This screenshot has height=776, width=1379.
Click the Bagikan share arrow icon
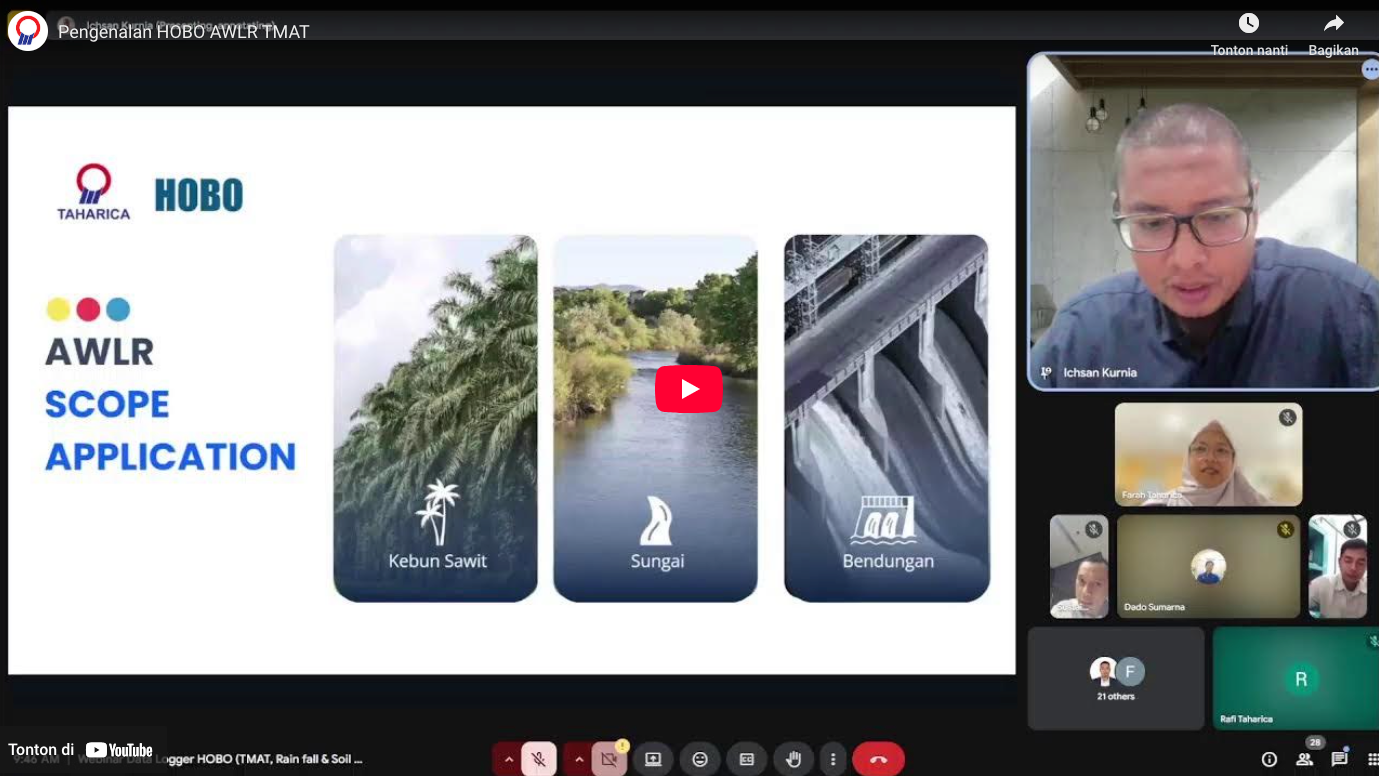pos(1333,23)
